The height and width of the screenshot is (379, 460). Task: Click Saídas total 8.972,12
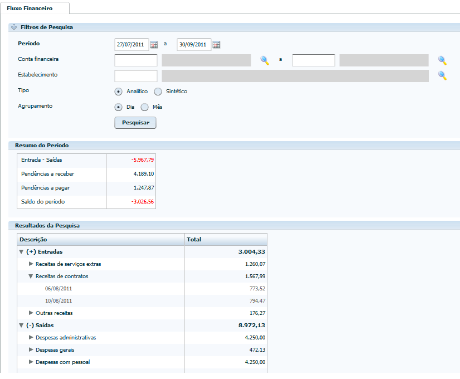(x=252, y=325)
